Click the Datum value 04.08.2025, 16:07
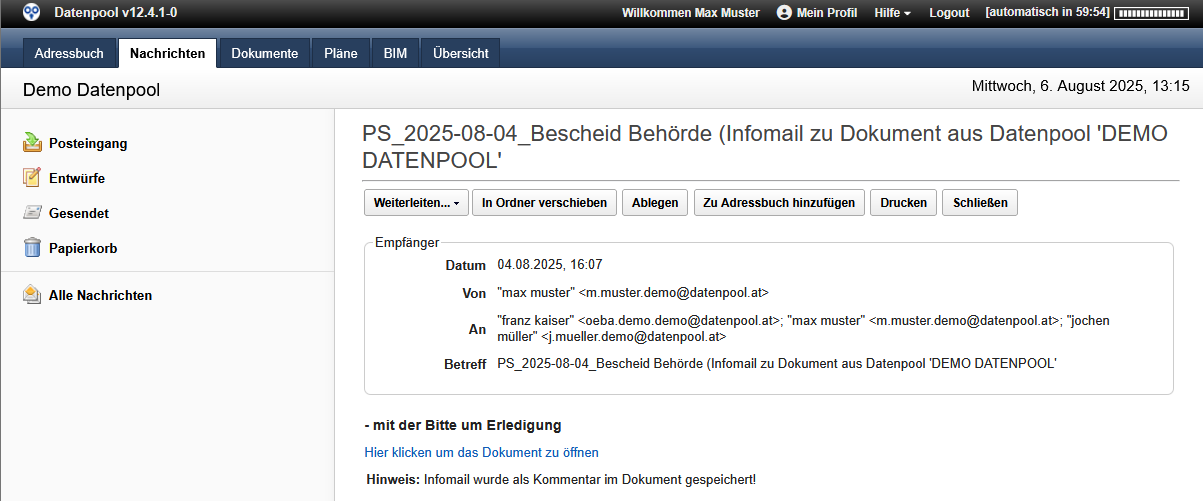1203x501 pixels. 550,265
